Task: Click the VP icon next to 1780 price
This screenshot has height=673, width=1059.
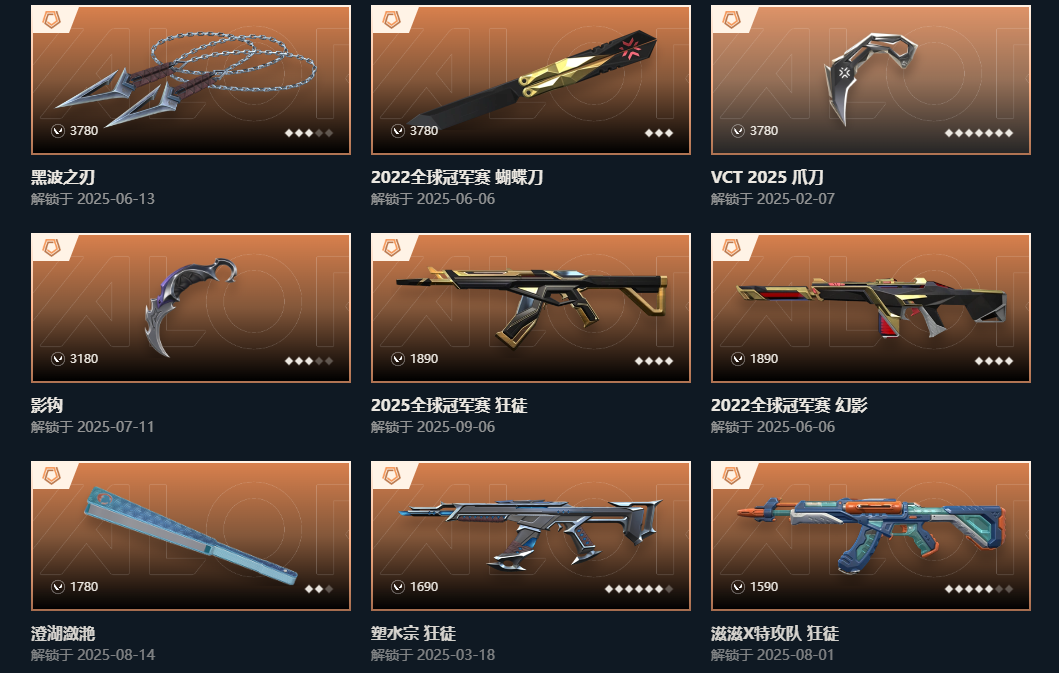Action: (58, 587)
